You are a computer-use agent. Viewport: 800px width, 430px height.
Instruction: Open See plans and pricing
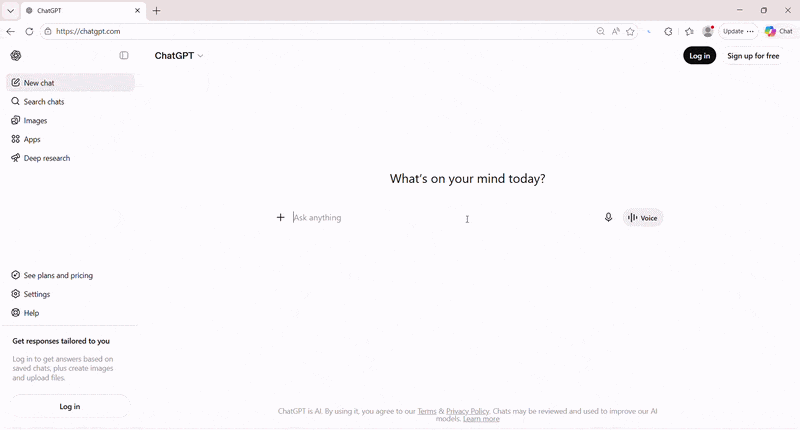pos(70,275)
